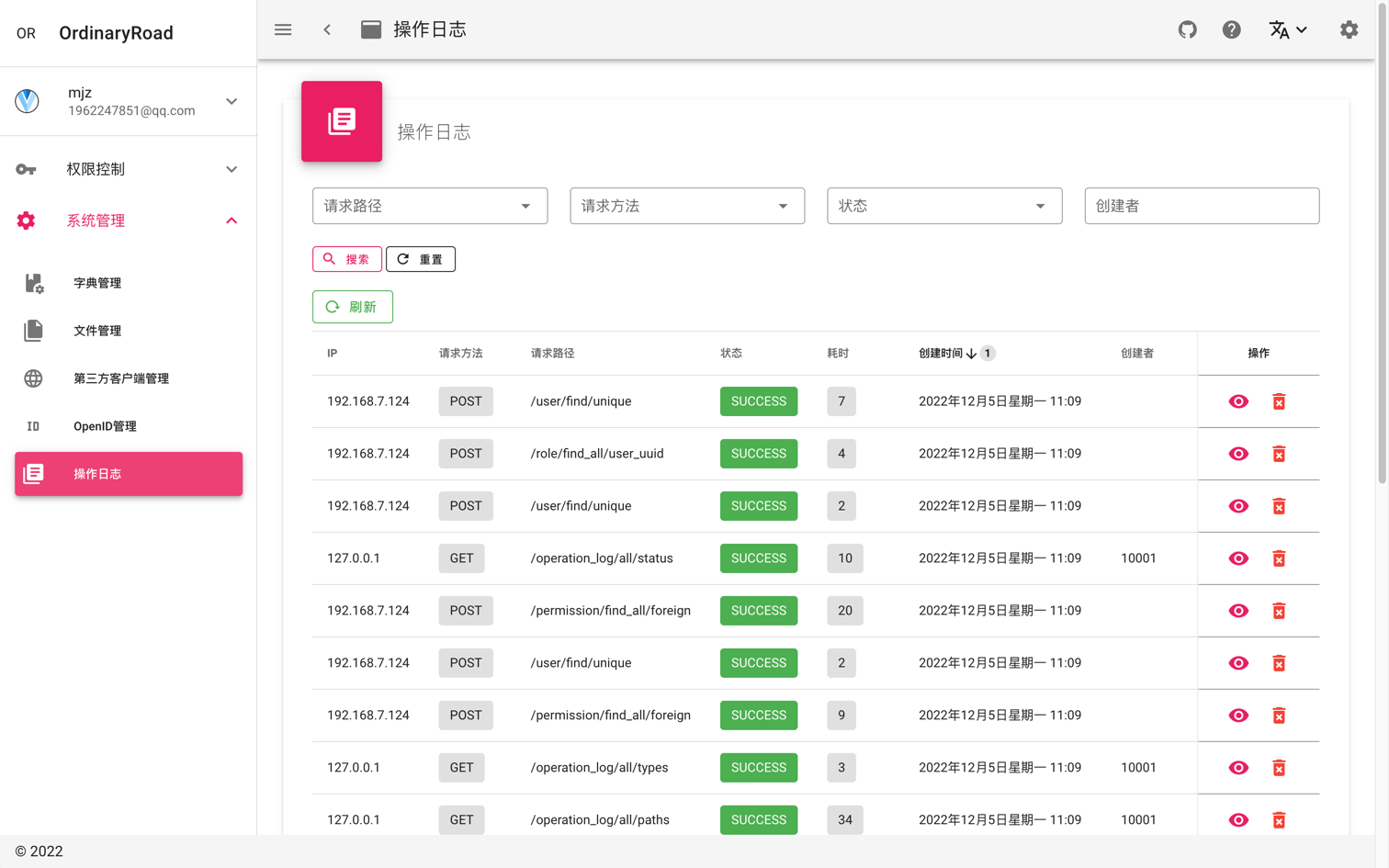Open the 状态 dropdown filter
This screenshot has height=868, width=1389.
[x=943, y=206]
